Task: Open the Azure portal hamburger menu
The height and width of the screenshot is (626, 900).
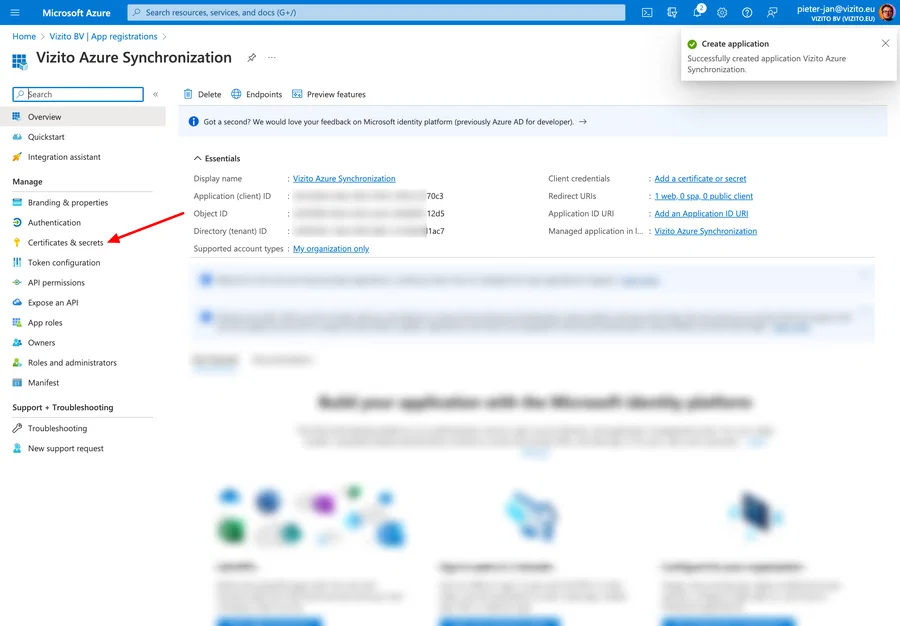Action: pyautogui.click(x=14, y=12)
